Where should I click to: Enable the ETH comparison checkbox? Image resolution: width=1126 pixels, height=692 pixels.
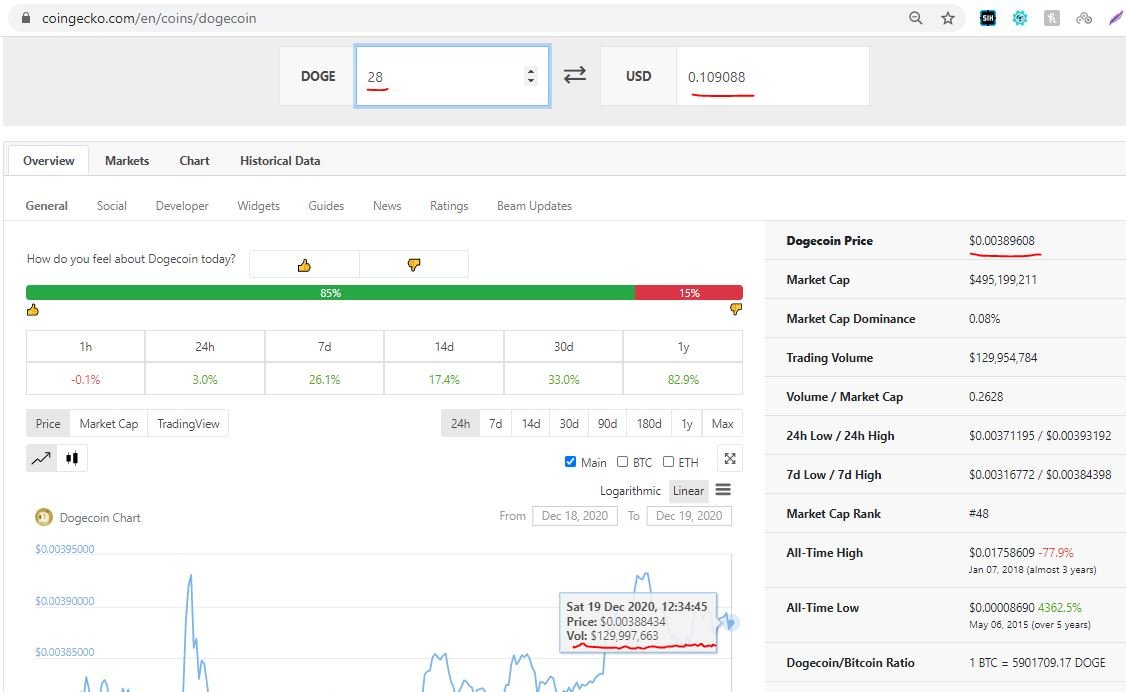[668, 462]
